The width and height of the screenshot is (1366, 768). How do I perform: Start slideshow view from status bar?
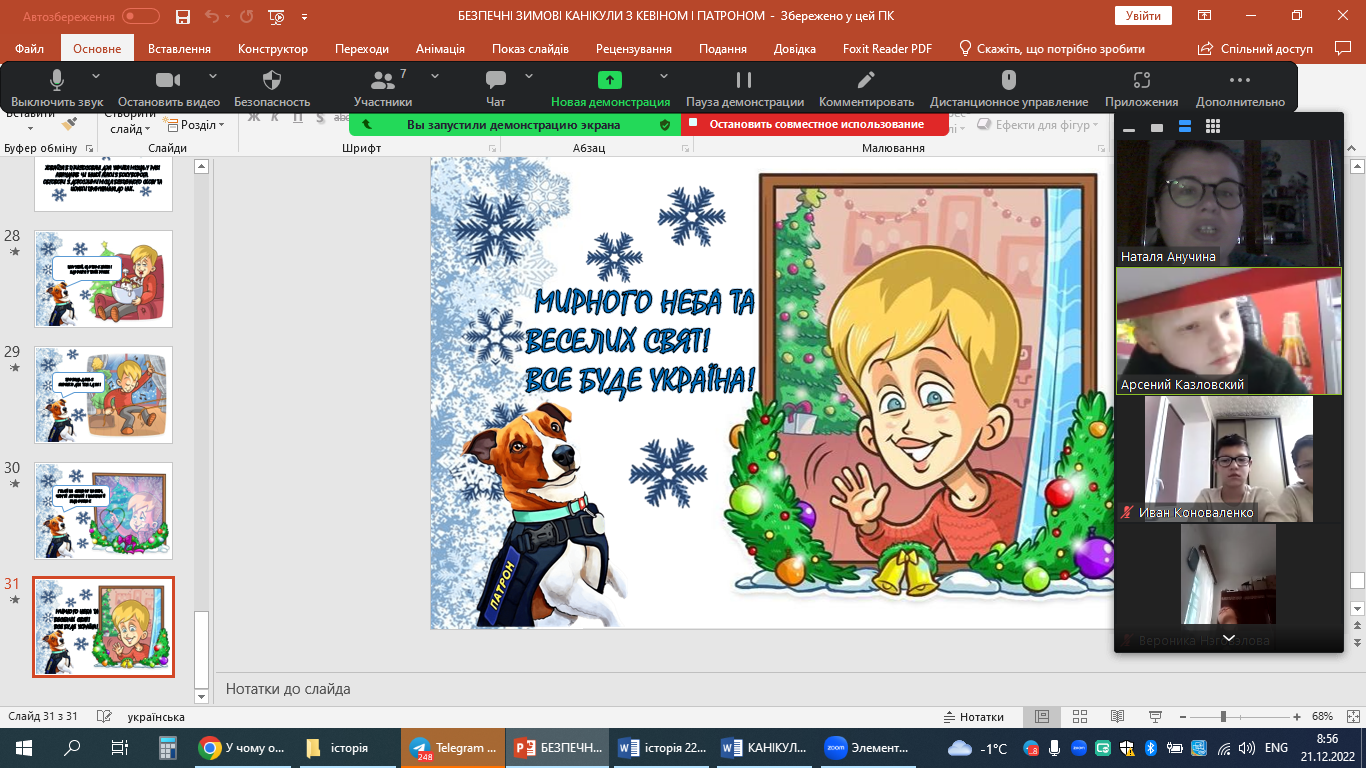1153,717
